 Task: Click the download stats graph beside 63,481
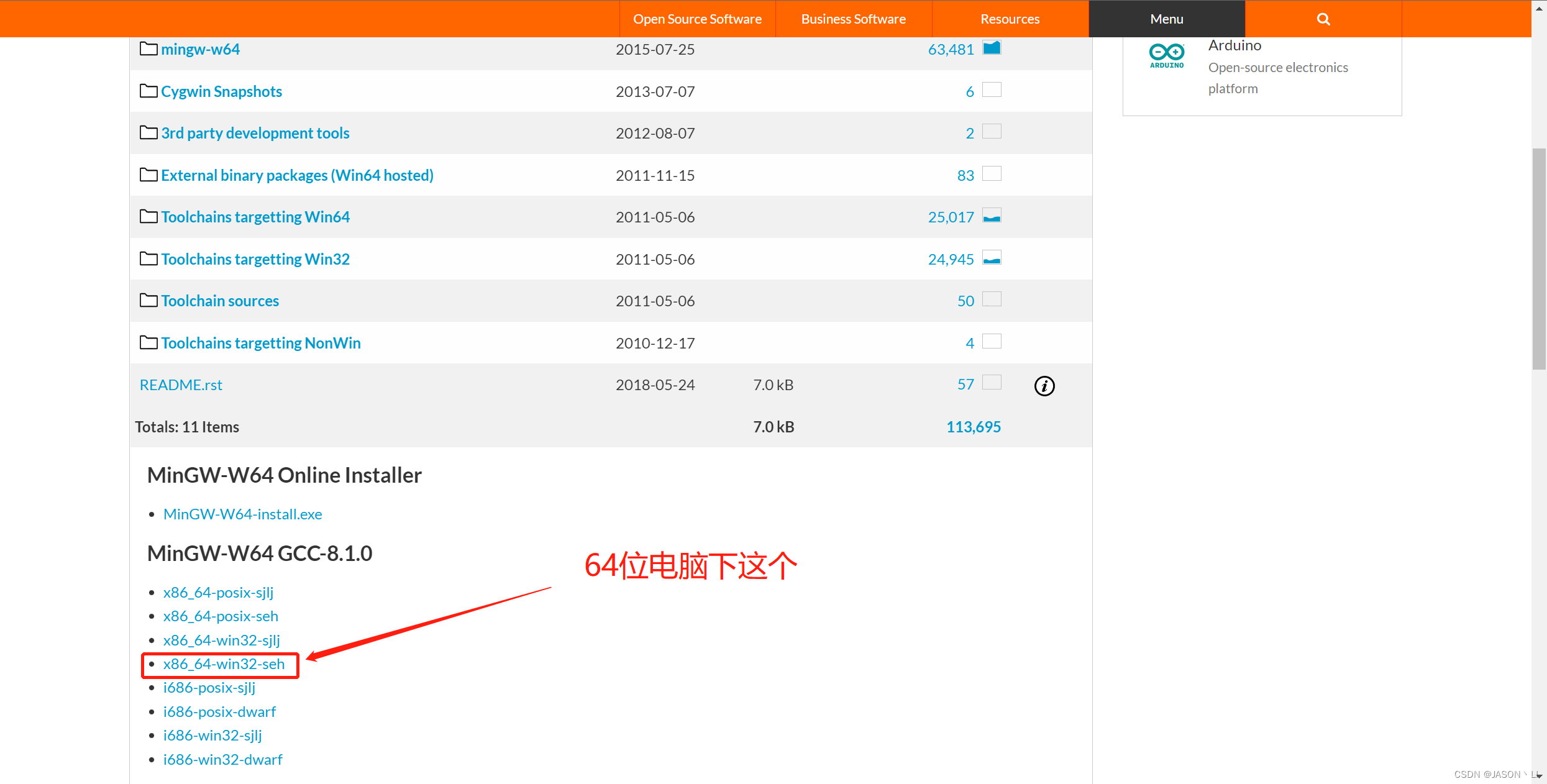992,47
